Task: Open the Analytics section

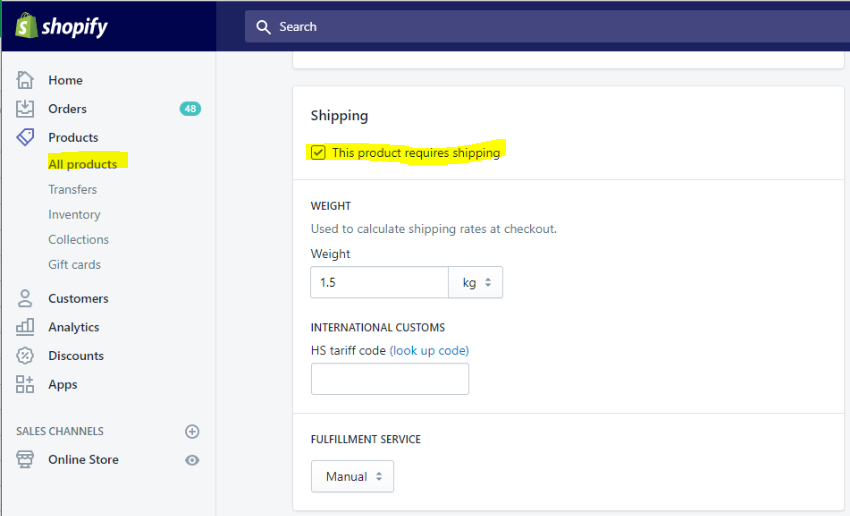Action: point(74,327)
